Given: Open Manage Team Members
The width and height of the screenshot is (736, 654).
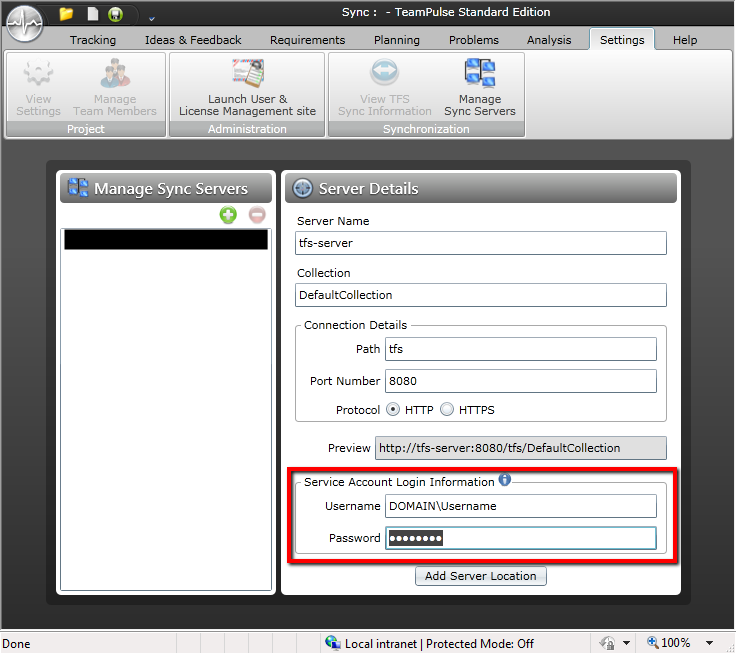Looking at the screenshot, I should tap(115, 88).
